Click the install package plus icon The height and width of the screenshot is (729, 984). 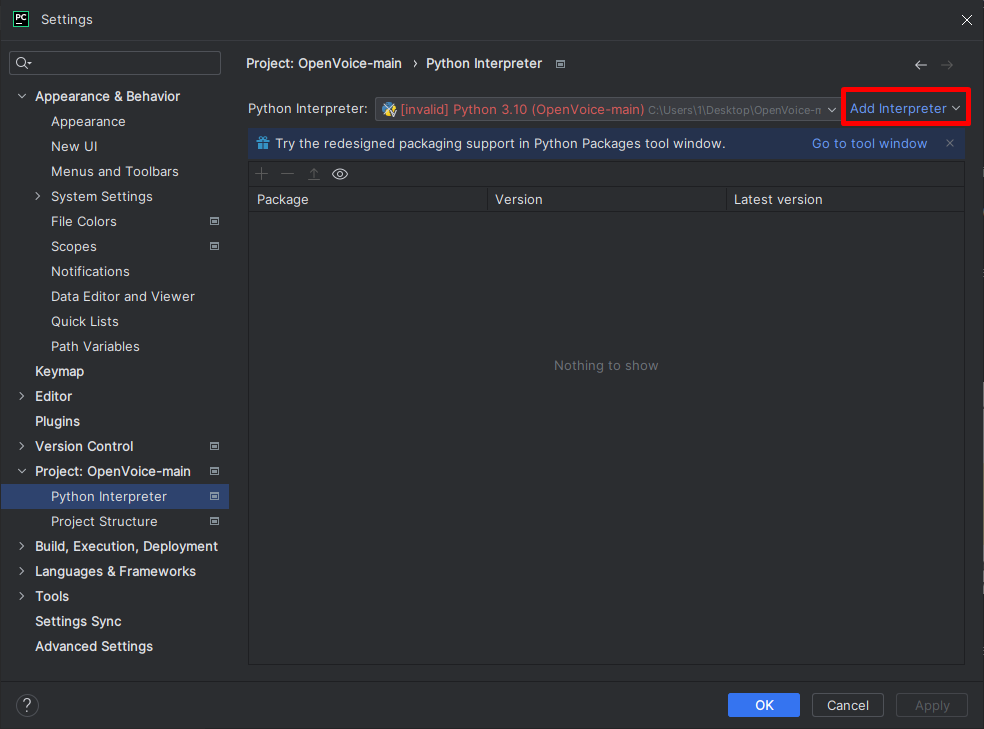point(262,174)
